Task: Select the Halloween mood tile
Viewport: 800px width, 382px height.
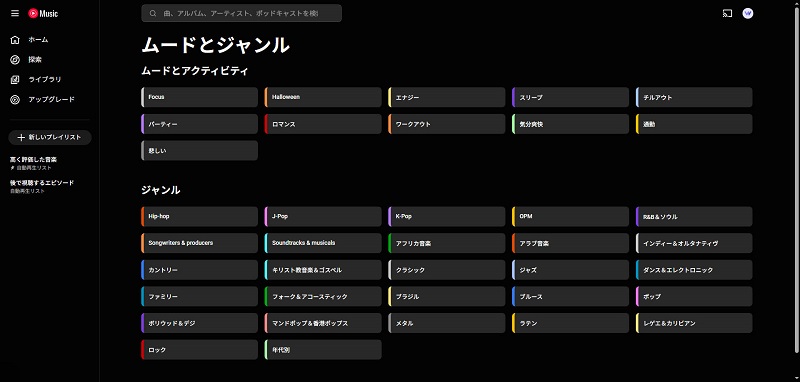Action: (x=323, y=97)
